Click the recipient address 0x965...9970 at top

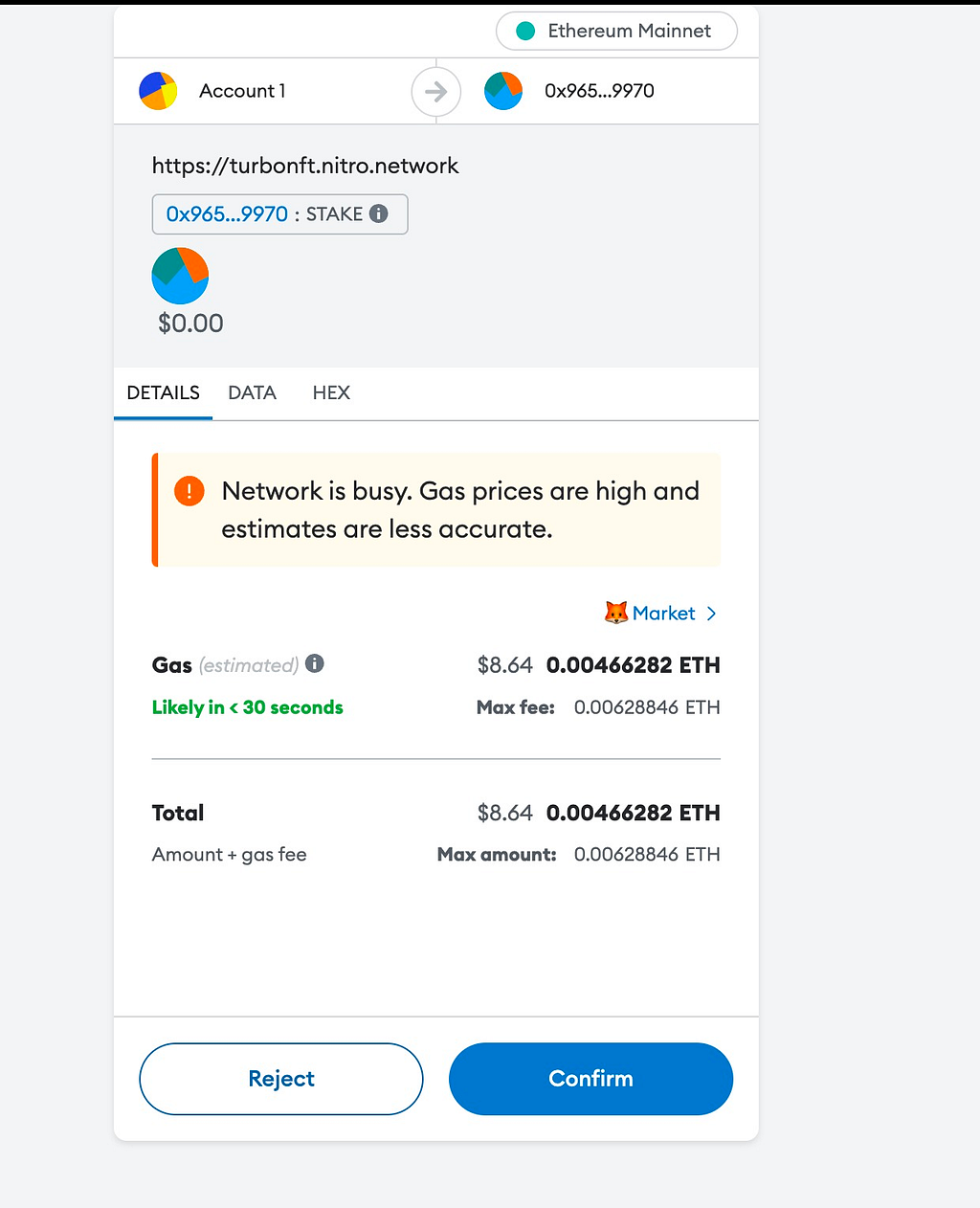pyautogui.click(x=599, y=91)
